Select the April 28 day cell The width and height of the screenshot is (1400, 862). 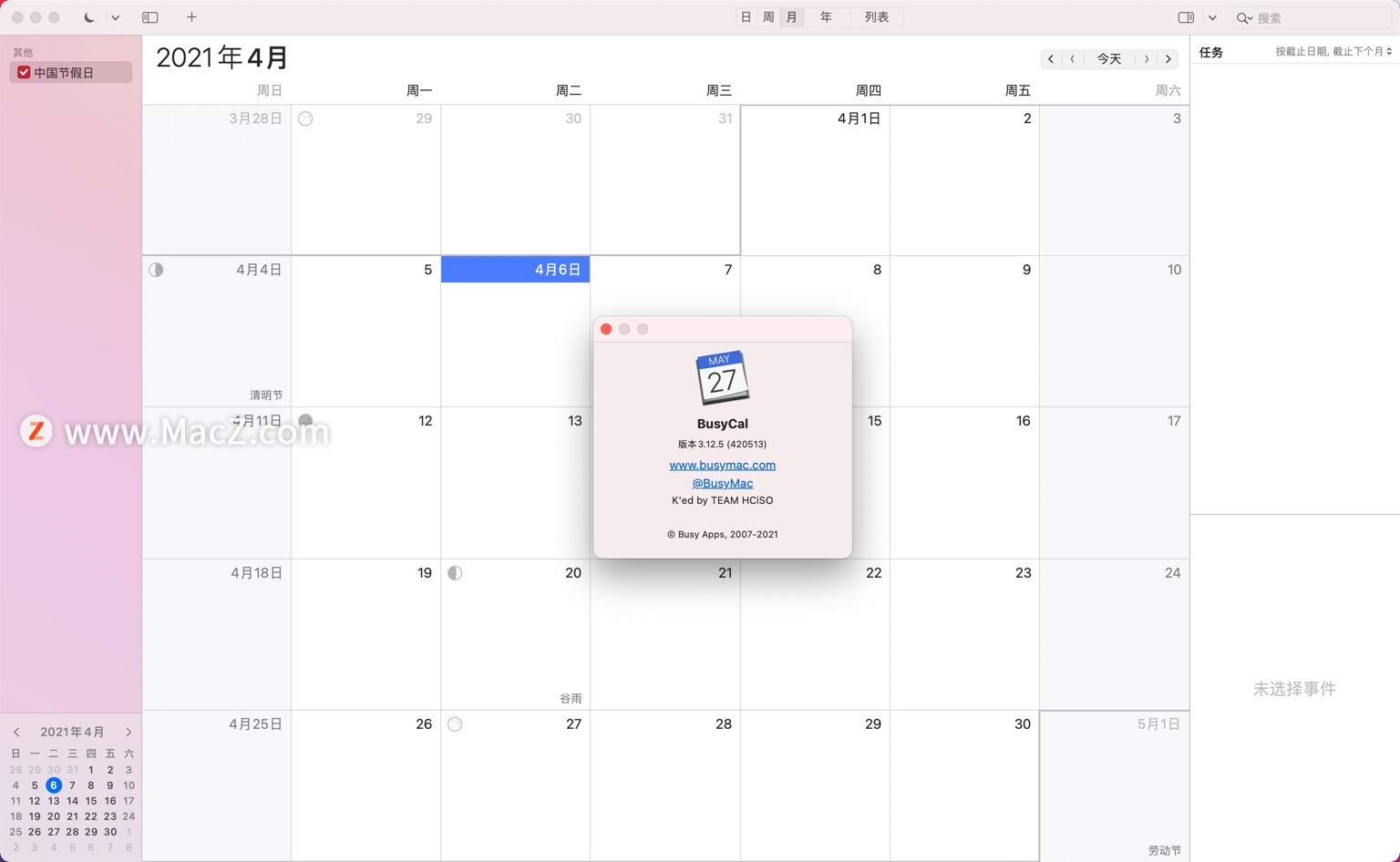[665, 785]
